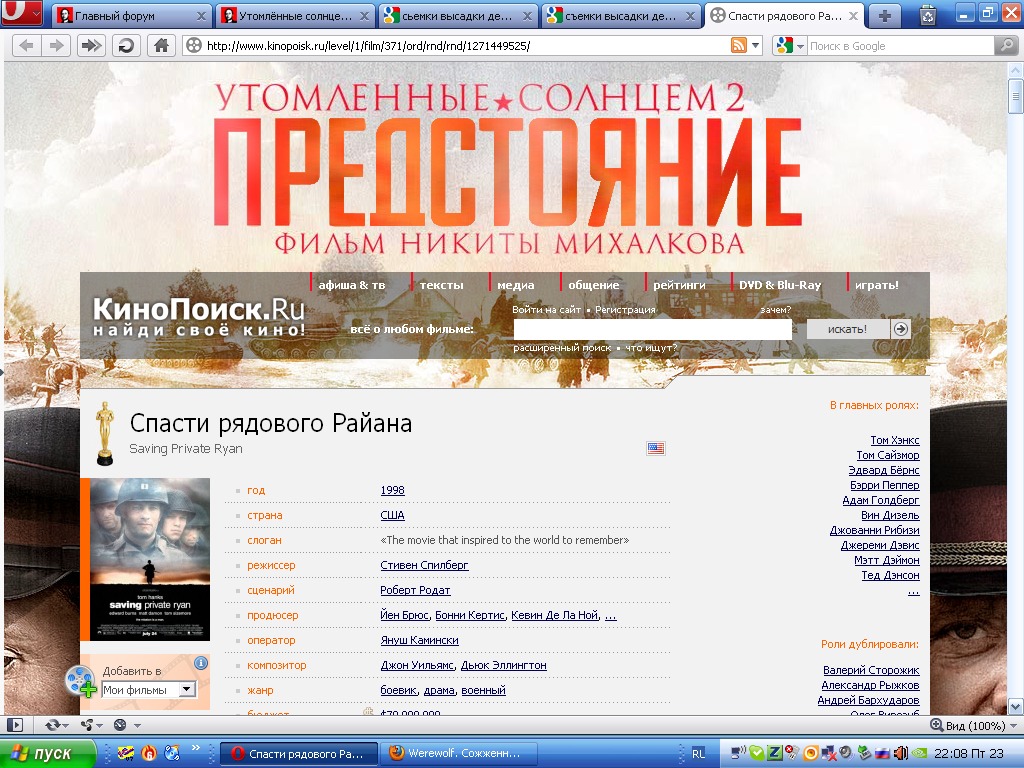The image size is (1024, 768).
Task: Click the Saving Private Ryan poster
Action: point(150,559)
